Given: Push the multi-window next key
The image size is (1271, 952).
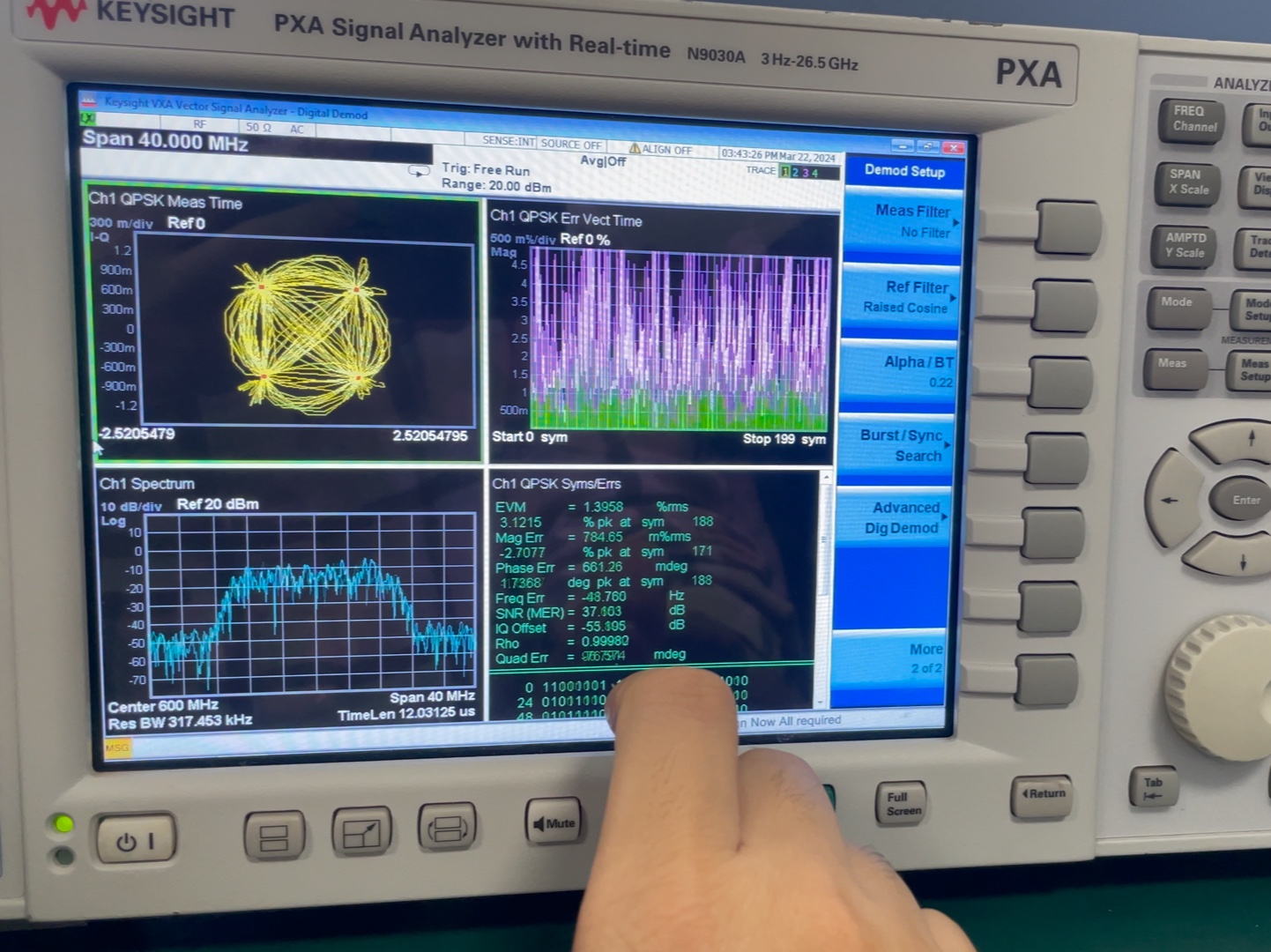Looking at the screenshot, I should point(448,826).
